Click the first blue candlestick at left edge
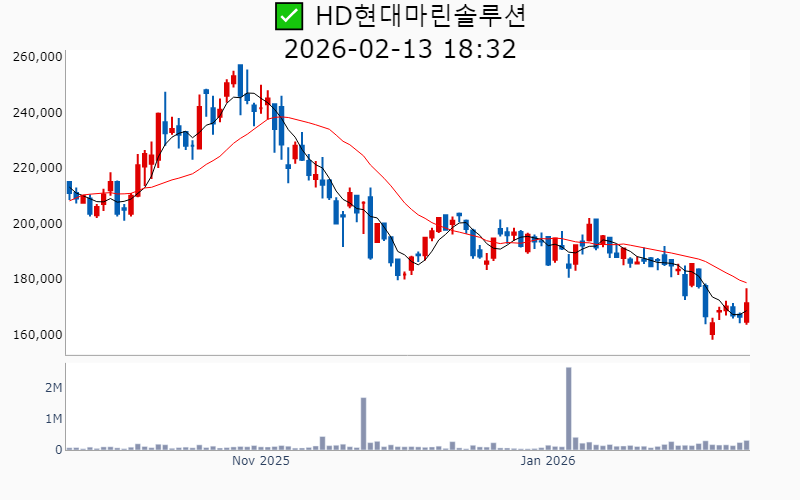The image size is (800, 500). click(x=69, y=187)
